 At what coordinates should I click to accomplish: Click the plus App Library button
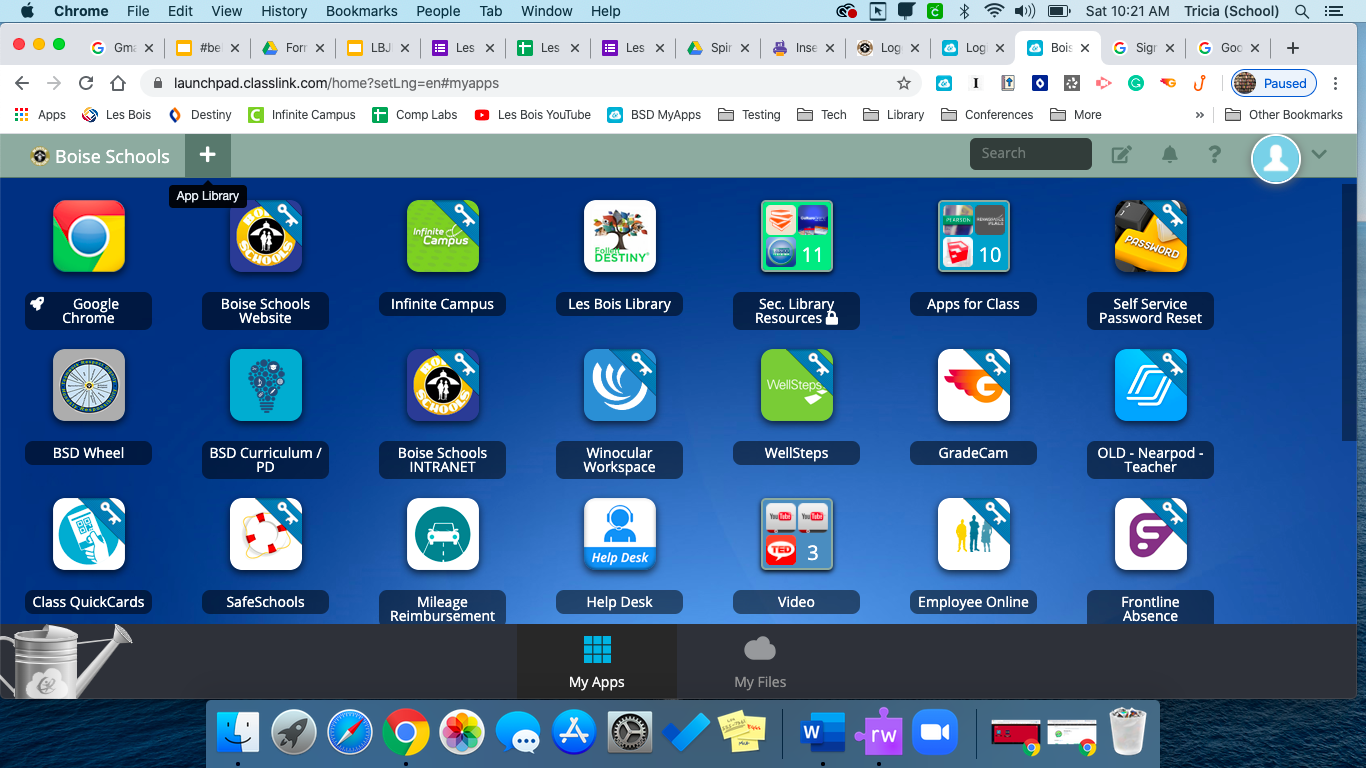207,155
